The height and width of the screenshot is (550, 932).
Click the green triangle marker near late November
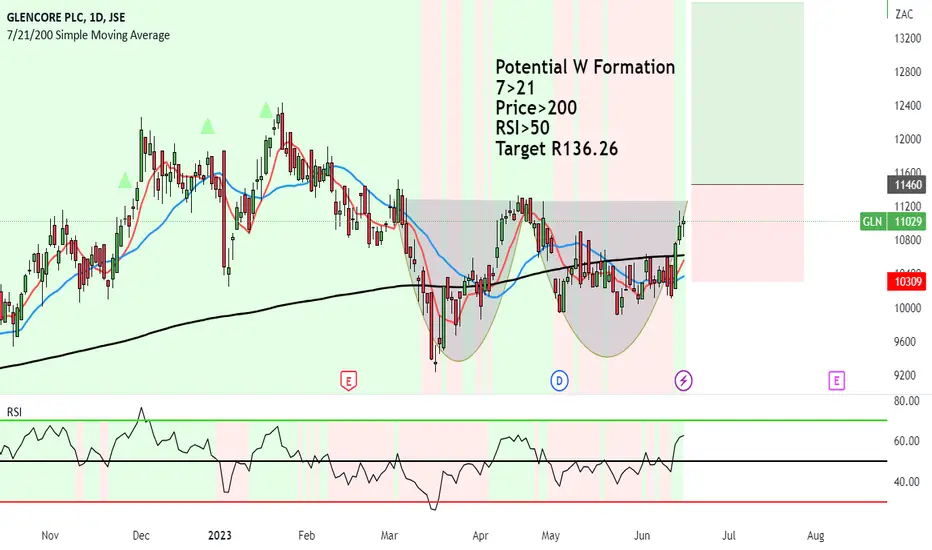(x=125, y=180)
